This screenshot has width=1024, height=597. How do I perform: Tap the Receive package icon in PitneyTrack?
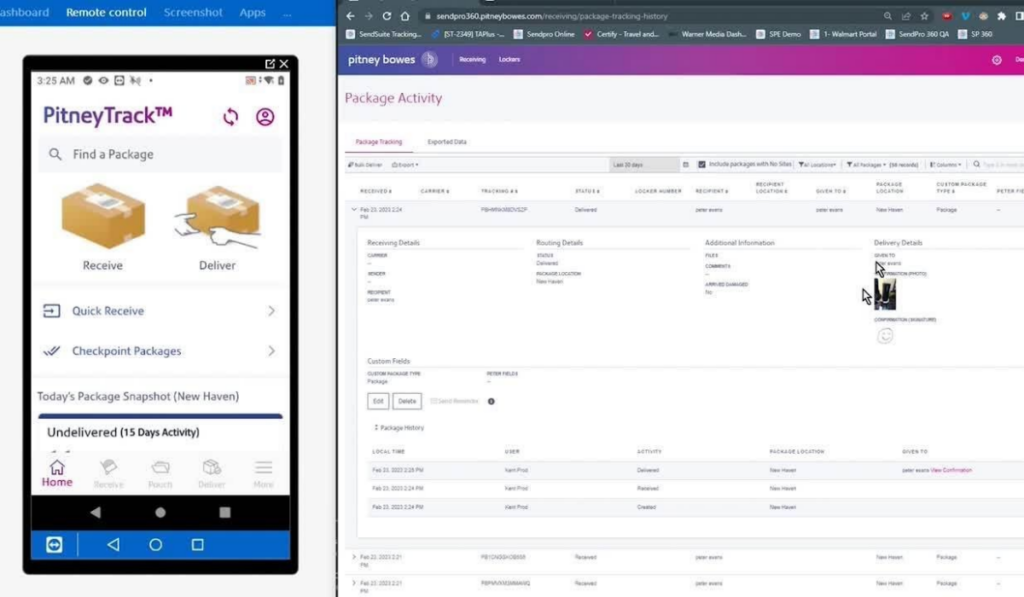coord(102,218)
